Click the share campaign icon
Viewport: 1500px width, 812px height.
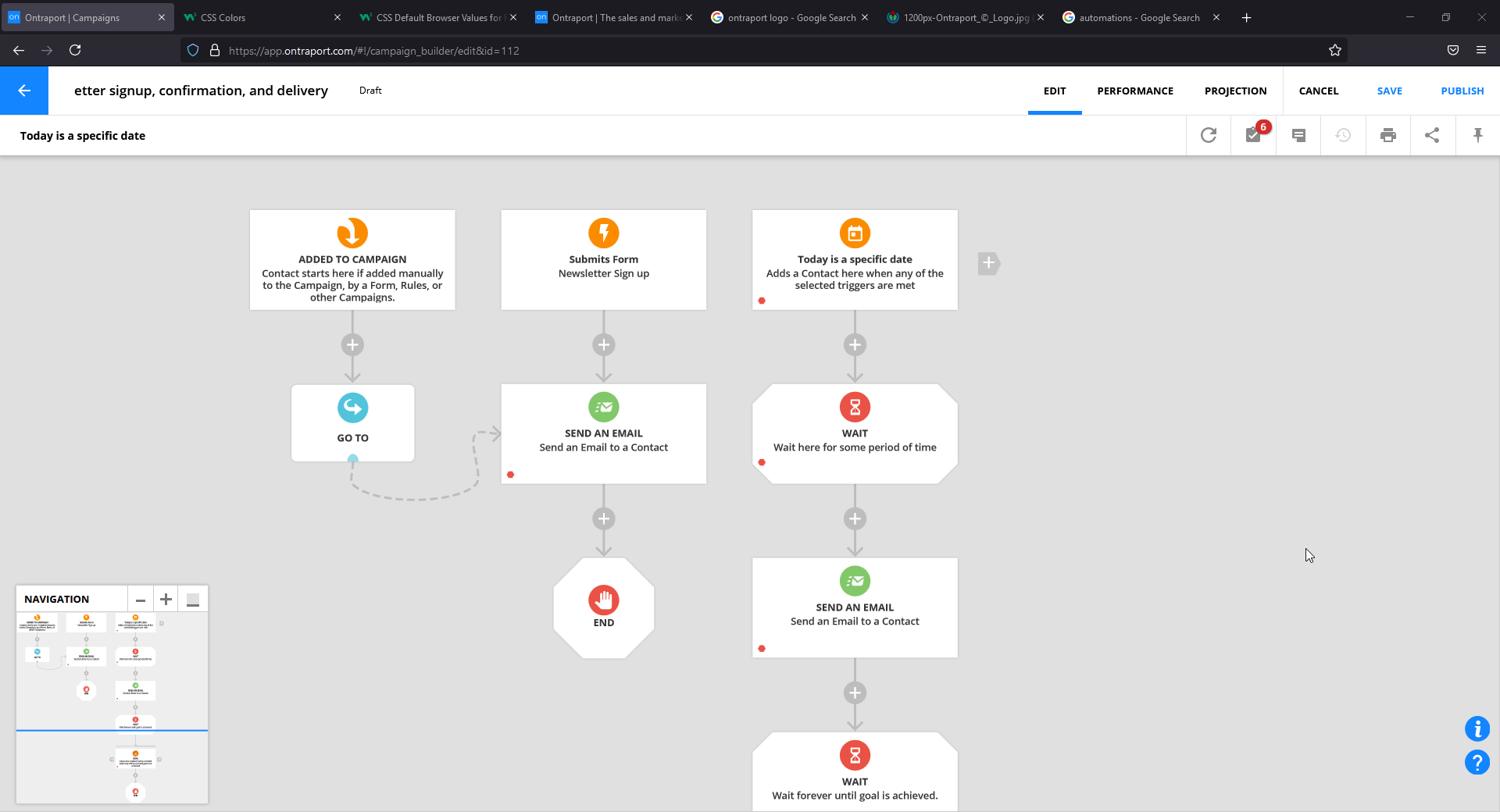point(1432,135)
